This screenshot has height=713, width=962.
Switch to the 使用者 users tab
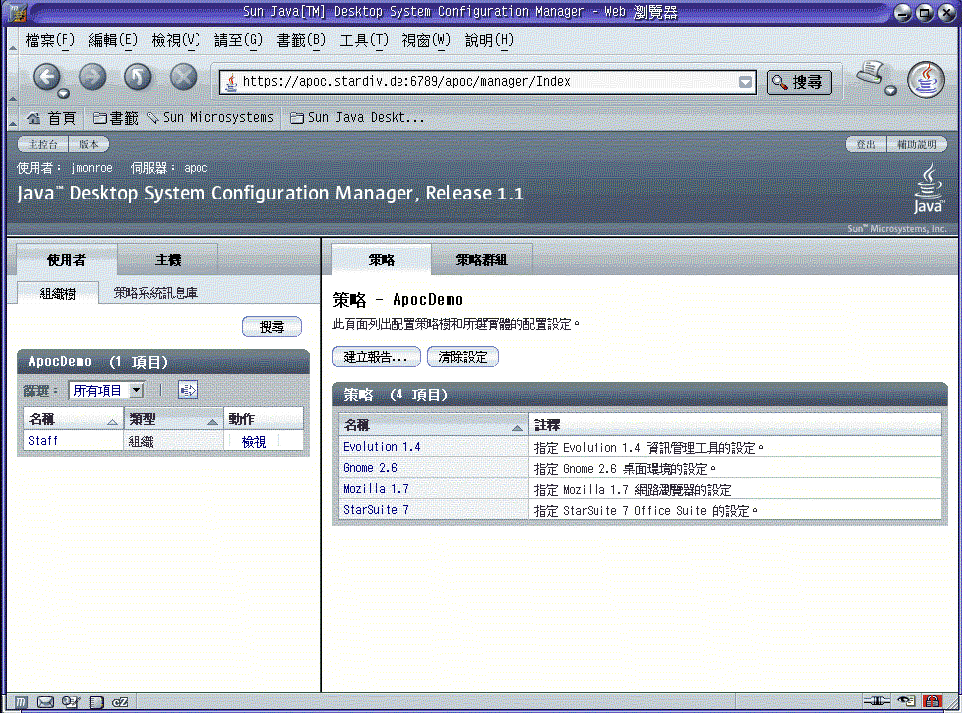coord(67,260)
